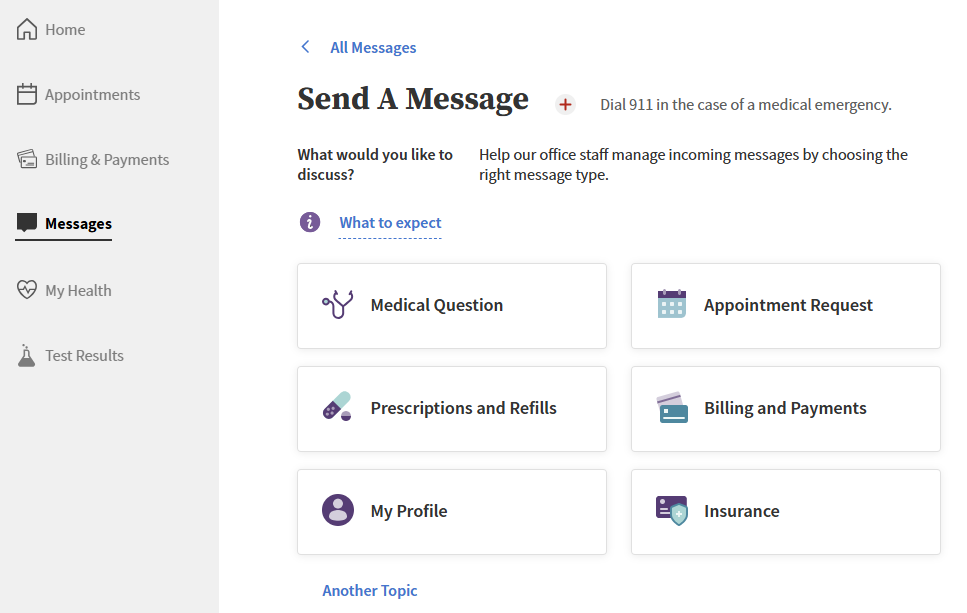Select the Appointment Request message card
Screen dimensions: 967x613
point(785,305)
